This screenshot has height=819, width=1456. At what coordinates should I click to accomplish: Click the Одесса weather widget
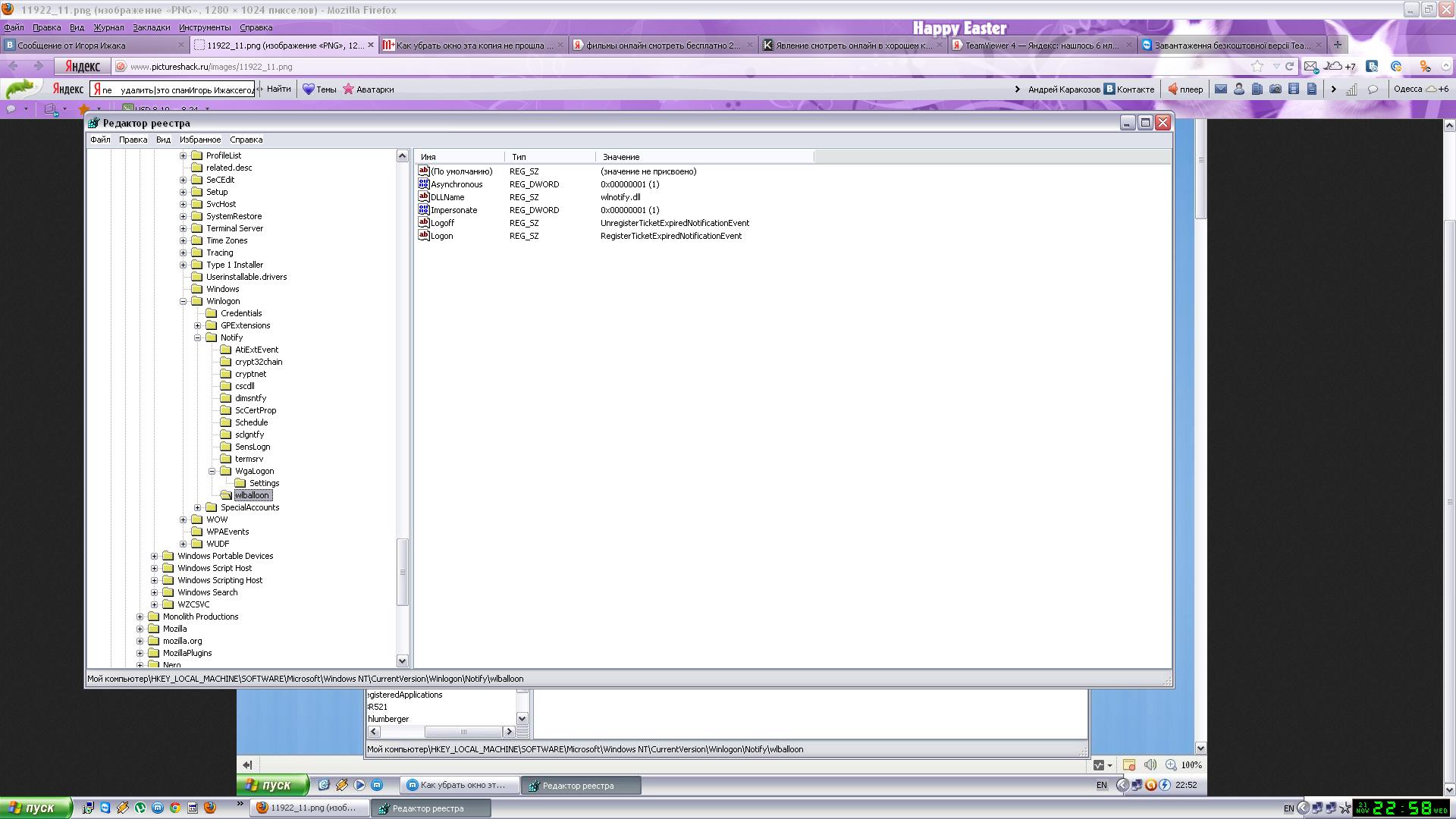tap(1420, 89)
